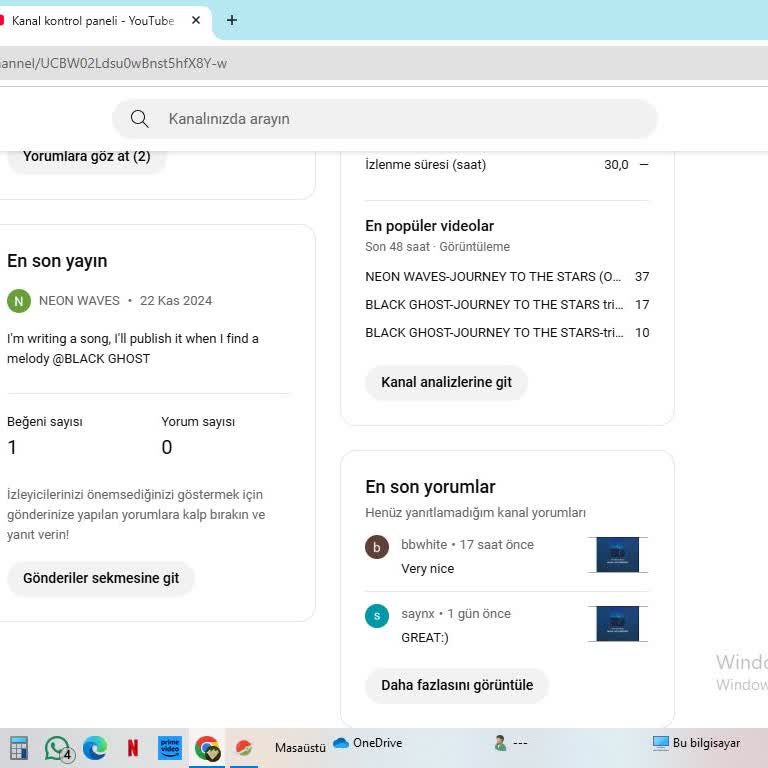Open the BLACK GHOST video with 17 views
Image resolution: width=768 pixels, height=768 pixels.
click(494, 305)
